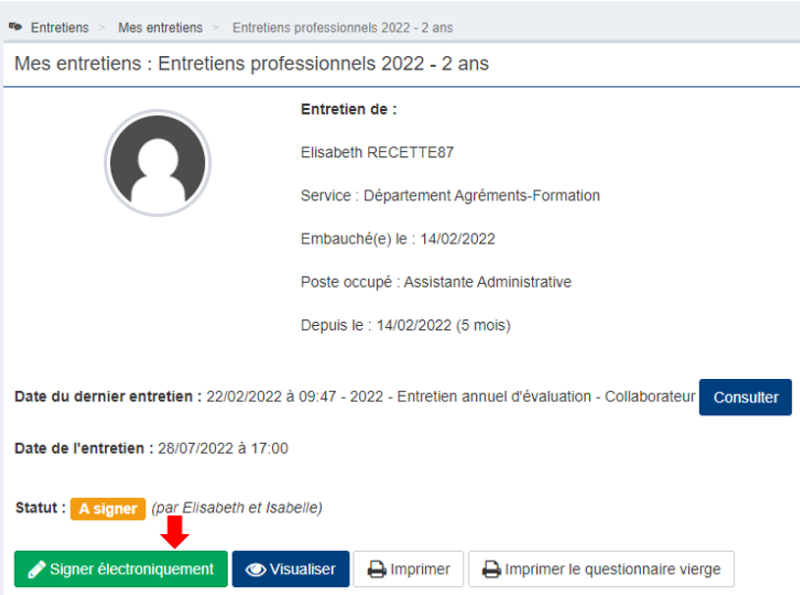The height and width of the screenshot is (595, 800).
Task: Click the page title Mes entretiens heading
Action: click(251, 64)
